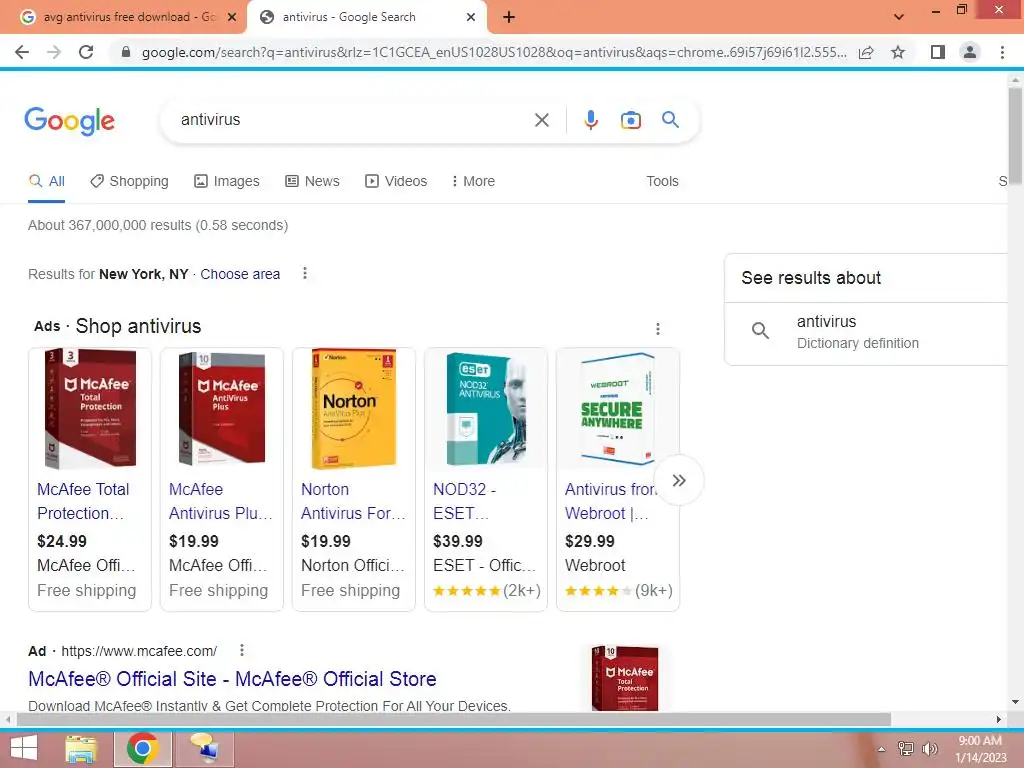Screen dimensions: 1024x768
Task: Click the $24.99 price of McAfee Total Protection
Action: [62, 541]
